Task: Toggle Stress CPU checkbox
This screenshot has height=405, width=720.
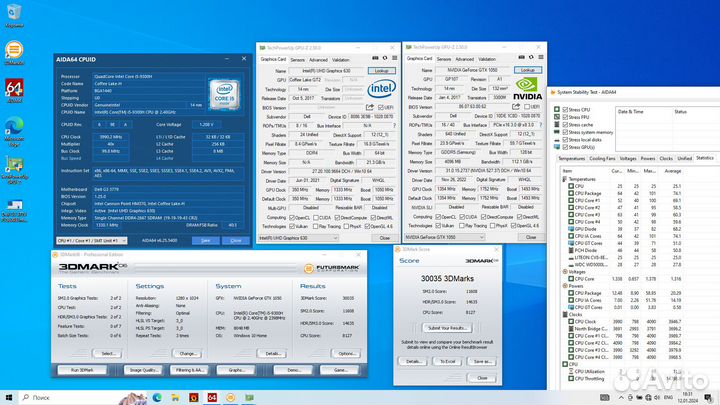Action: tap(565, 110)
